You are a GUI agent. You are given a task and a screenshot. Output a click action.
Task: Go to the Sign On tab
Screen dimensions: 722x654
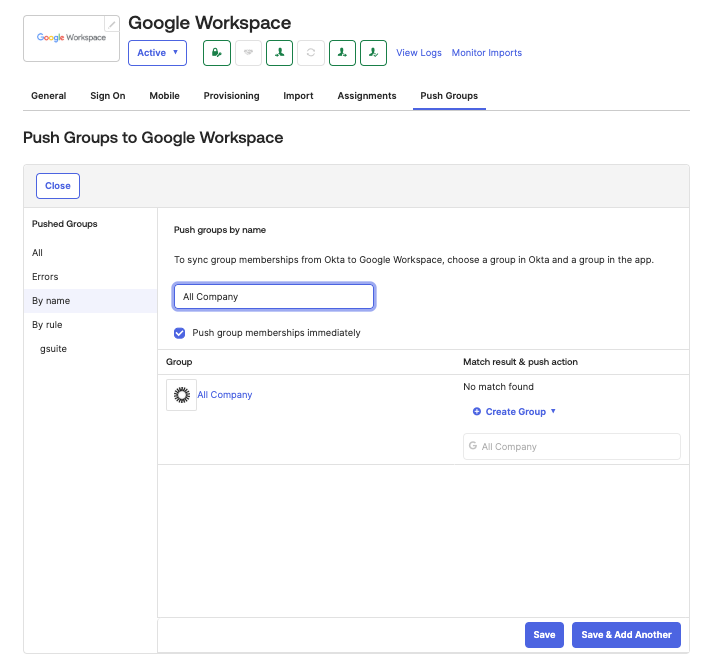(x=108, y=96)
